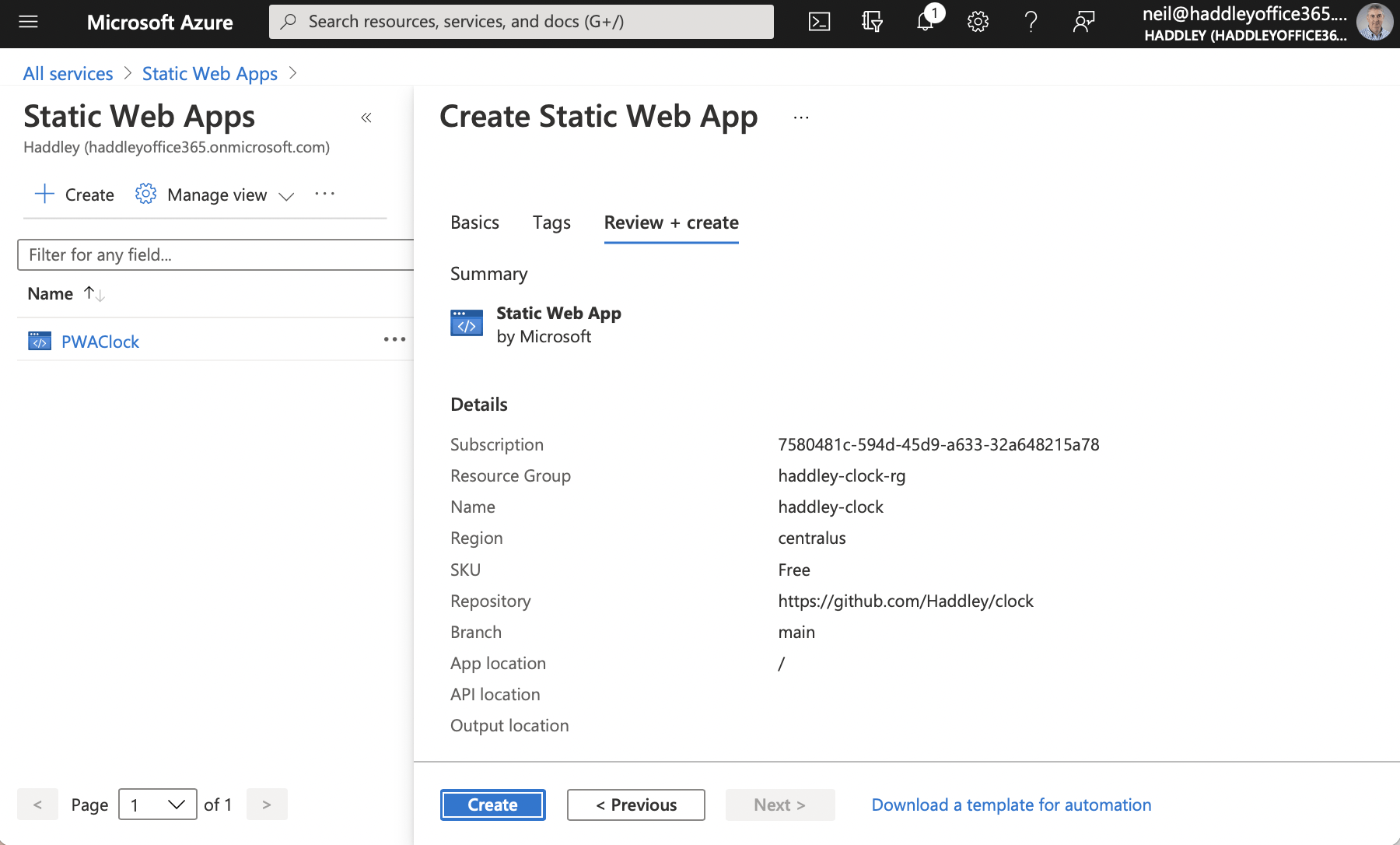The image size is (1400, 845).
Task: Click the Feedback icon in header
Action: (1083, 22)
